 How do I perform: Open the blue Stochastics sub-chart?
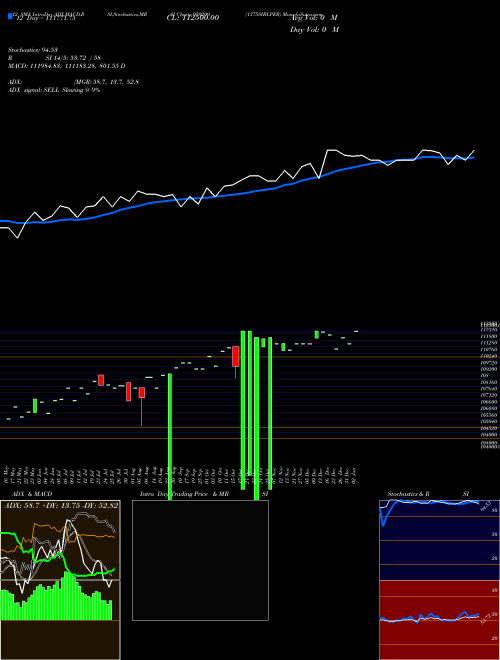click(x=439, y=540)
